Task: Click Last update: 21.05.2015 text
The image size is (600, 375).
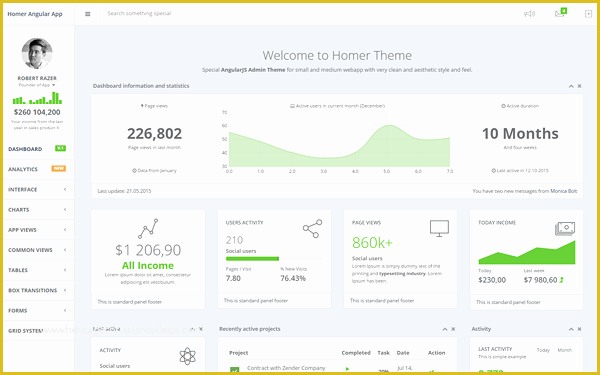Action: click(124, 191)
